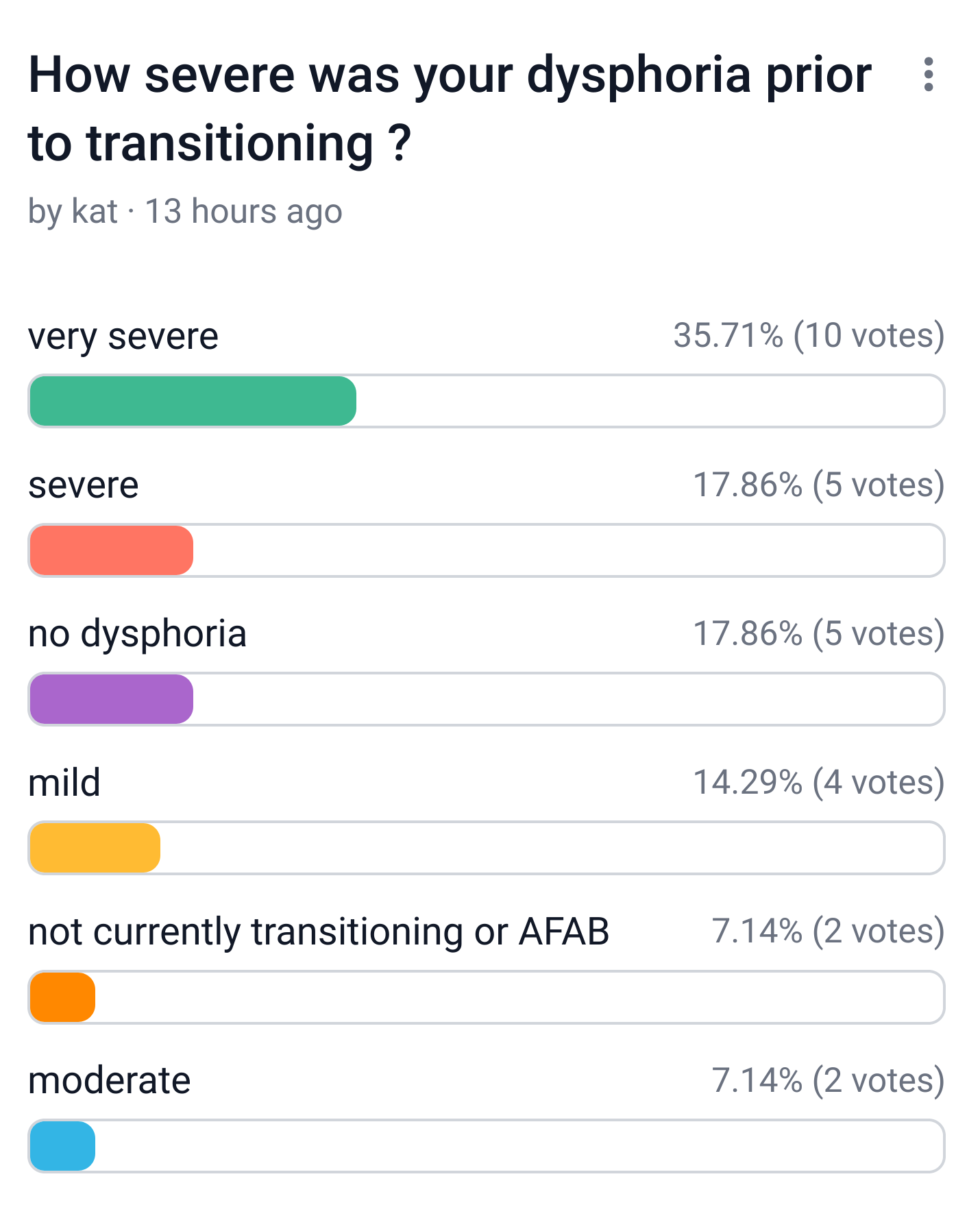The height and width of the screenshot is (1207, 980).
Task: Select the coral severe result bar
Action: pos(112,550)
